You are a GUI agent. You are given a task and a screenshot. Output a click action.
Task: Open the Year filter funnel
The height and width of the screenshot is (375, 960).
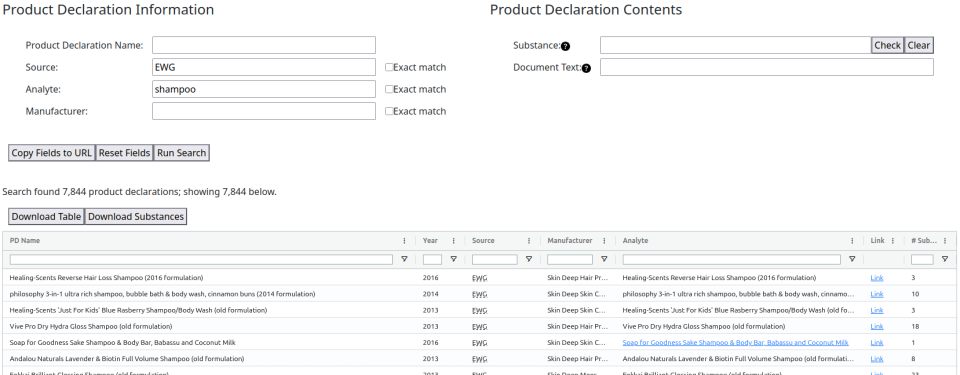tap(454, 259)
